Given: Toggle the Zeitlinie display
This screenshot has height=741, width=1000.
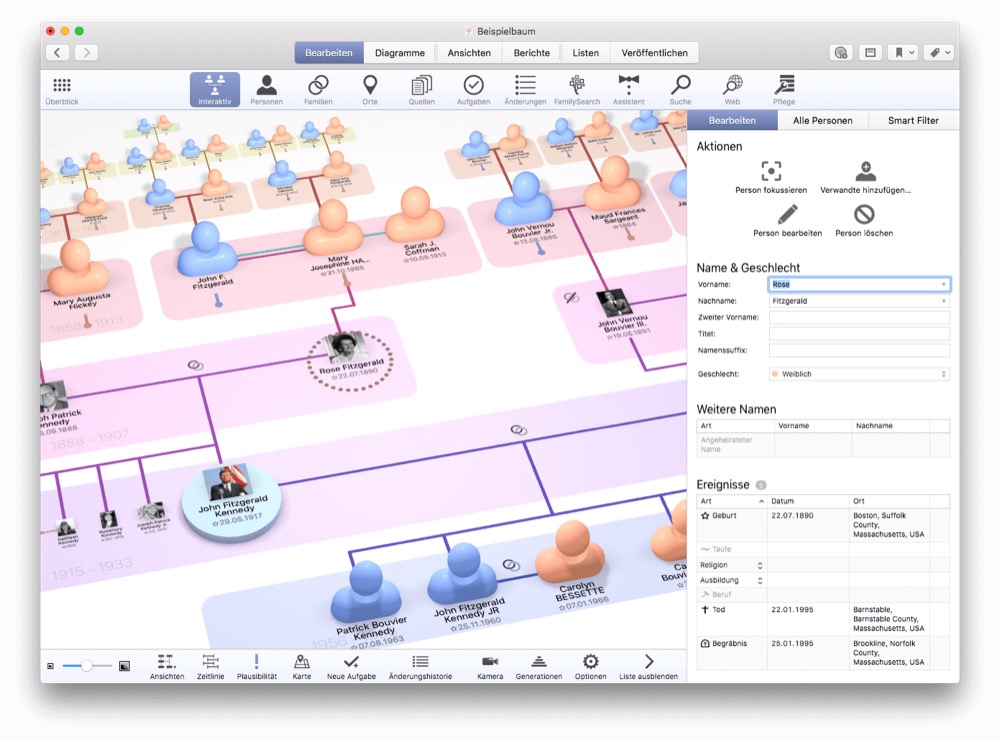Looking at the screenshot, I should click(211, 666).
